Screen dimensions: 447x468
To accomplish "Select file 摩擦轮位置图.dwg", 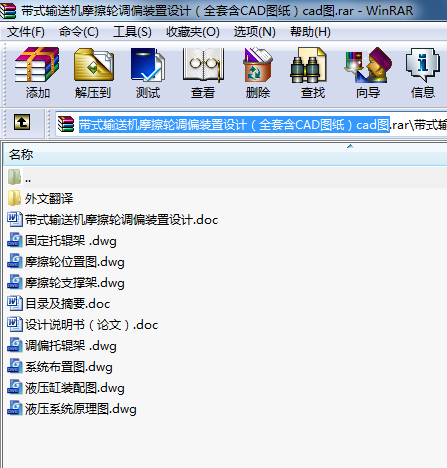I will point(66,262).
